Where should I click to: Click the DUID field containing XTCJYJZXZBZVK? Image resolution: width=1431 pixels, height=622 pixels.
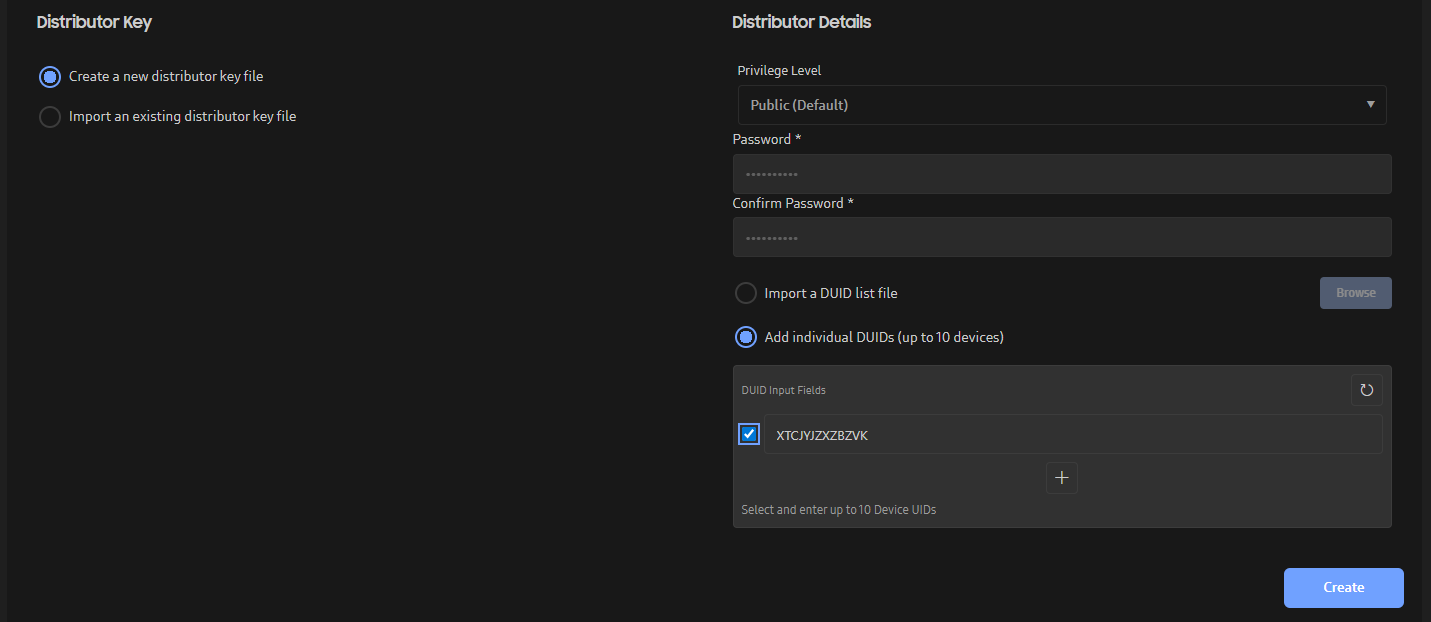(x=1072, y=435)
